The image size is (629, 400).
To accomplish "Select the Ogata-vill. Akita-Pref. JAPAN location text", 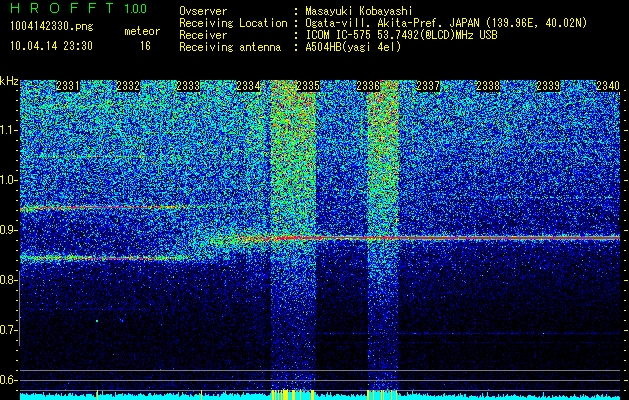I will pyautogui.click(x=446, y=23).
